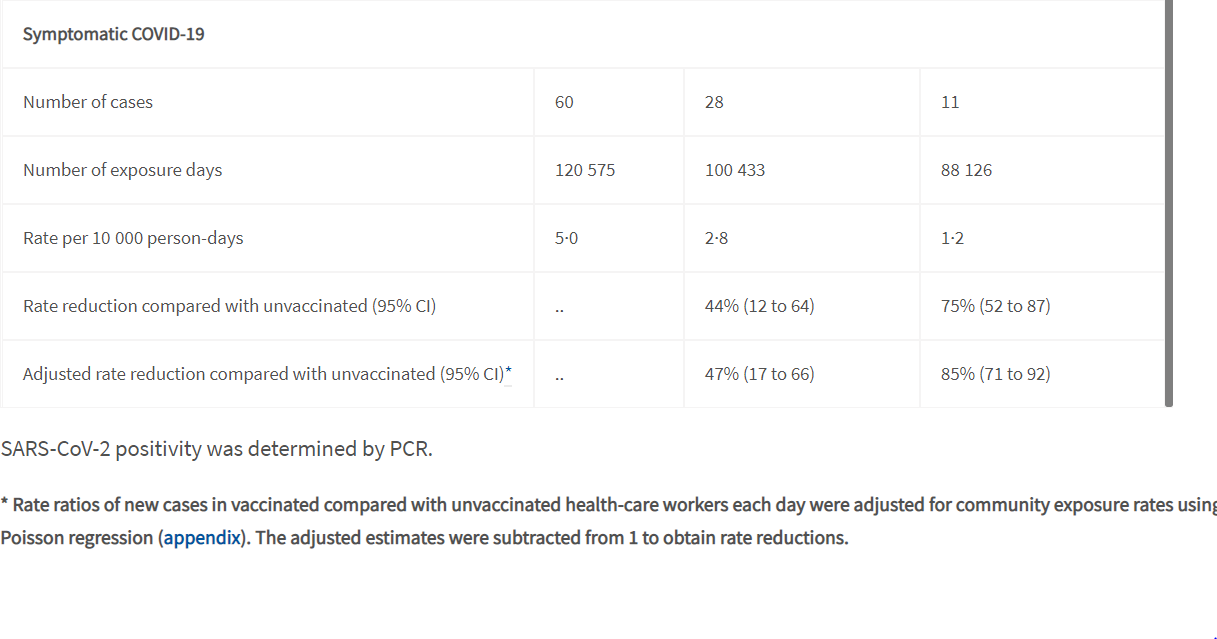Viewport: 1217px width, 639px height.
Task: Click the cell showing 60 cases
Action: pos(609,102)
